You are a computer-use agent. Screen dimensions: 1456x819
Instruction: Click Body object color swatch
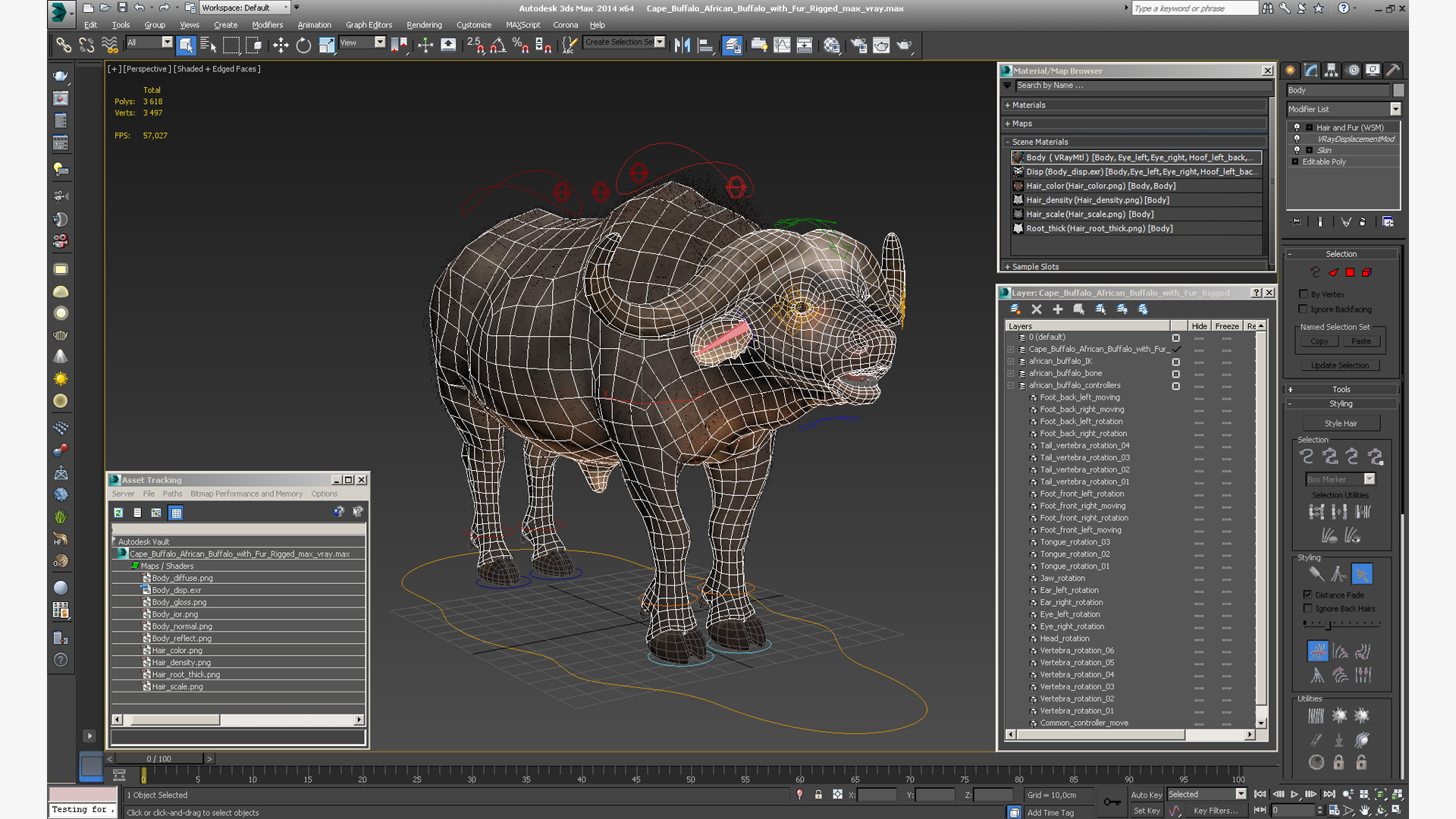[1398, 90]
